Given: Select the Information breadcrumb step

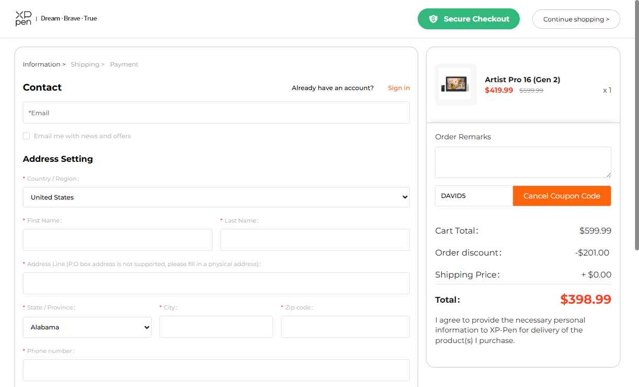Looking at the screenshot, I should tap(44, 64).
